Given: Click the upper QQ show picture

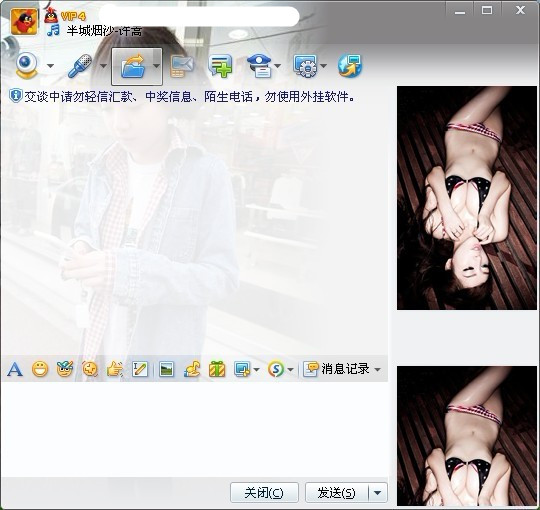Looking at the screenshot, I should [x=467, y=198].
